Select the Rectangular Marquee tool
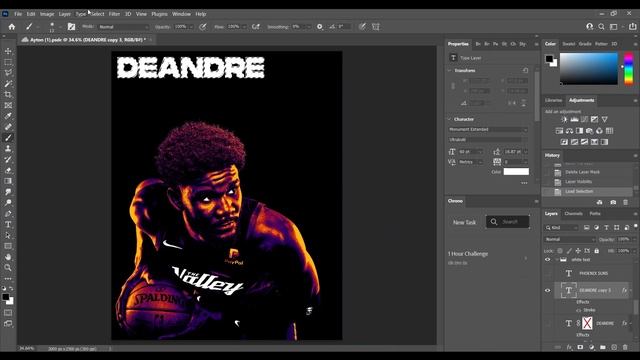 (x=8, y=62)
